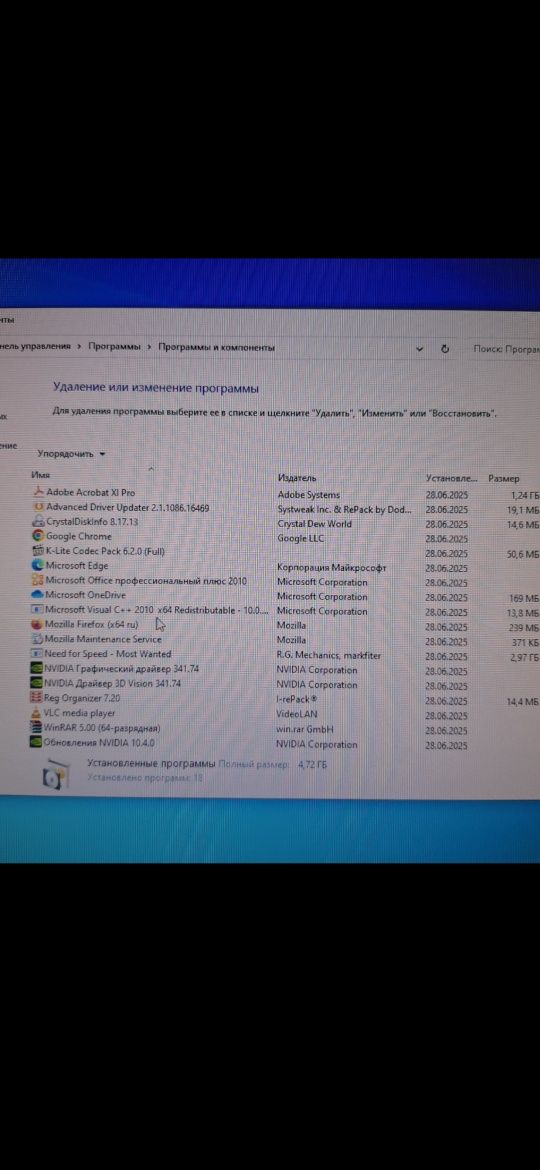
Task: Go to the Программы breadcrumb
Action: 114,347
